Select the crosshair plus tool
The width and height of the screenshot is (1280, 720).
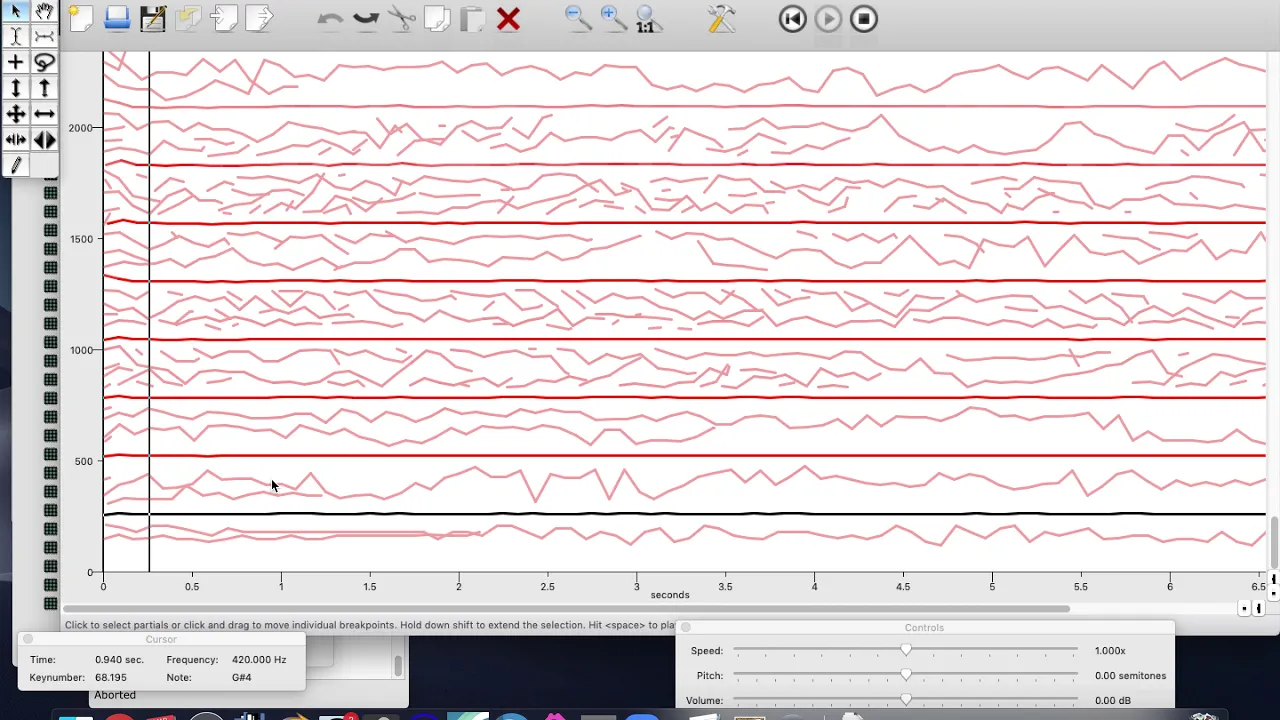[x=15, y=63]
